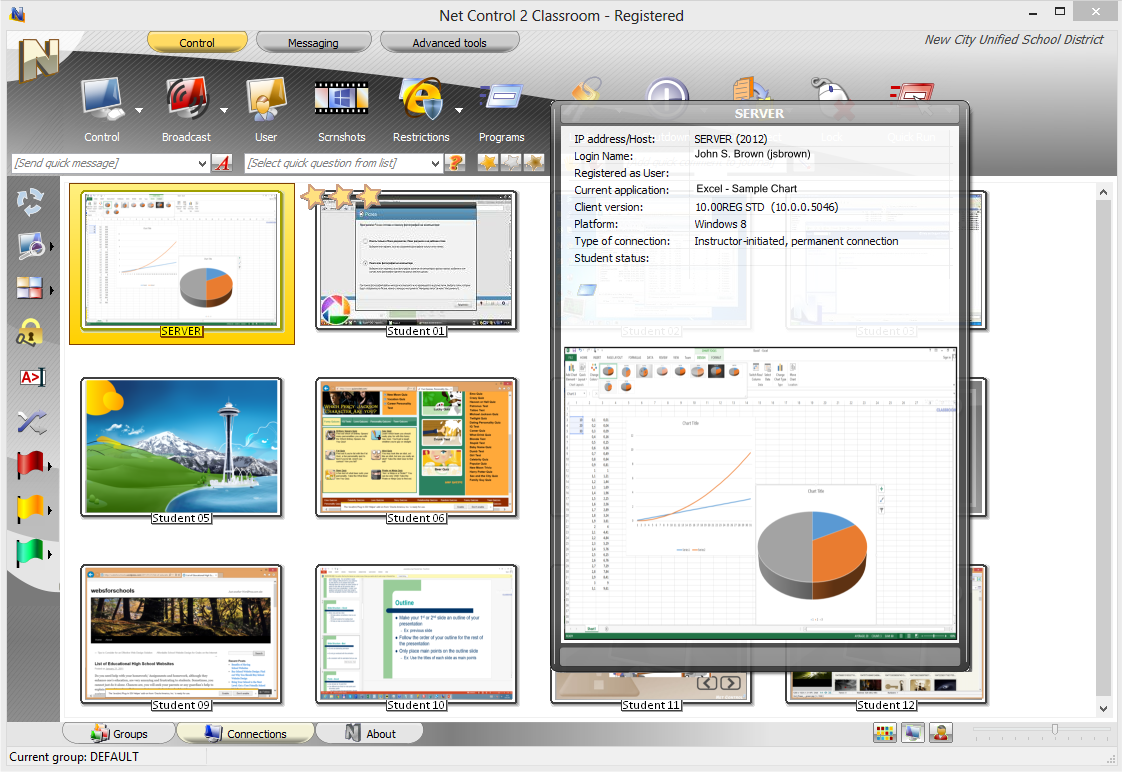Click the About button
1122x772 pixels.
368,733
